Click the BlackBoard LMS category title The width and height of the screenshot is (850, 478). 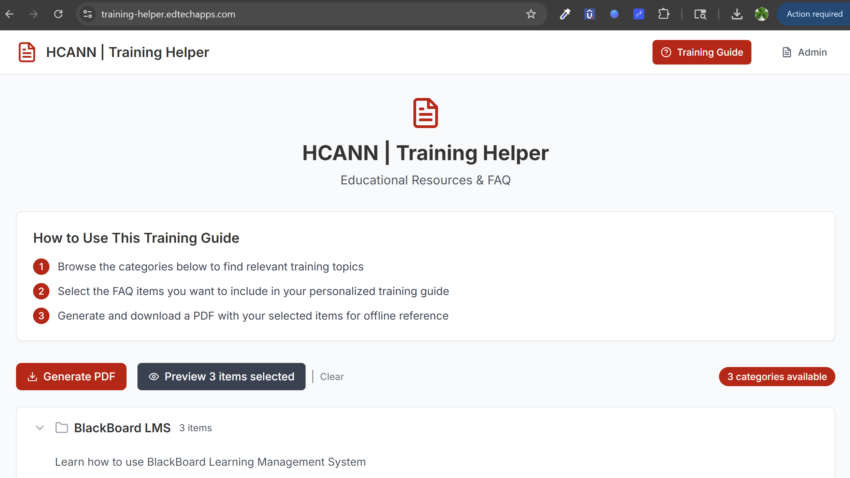coord(122,428)
